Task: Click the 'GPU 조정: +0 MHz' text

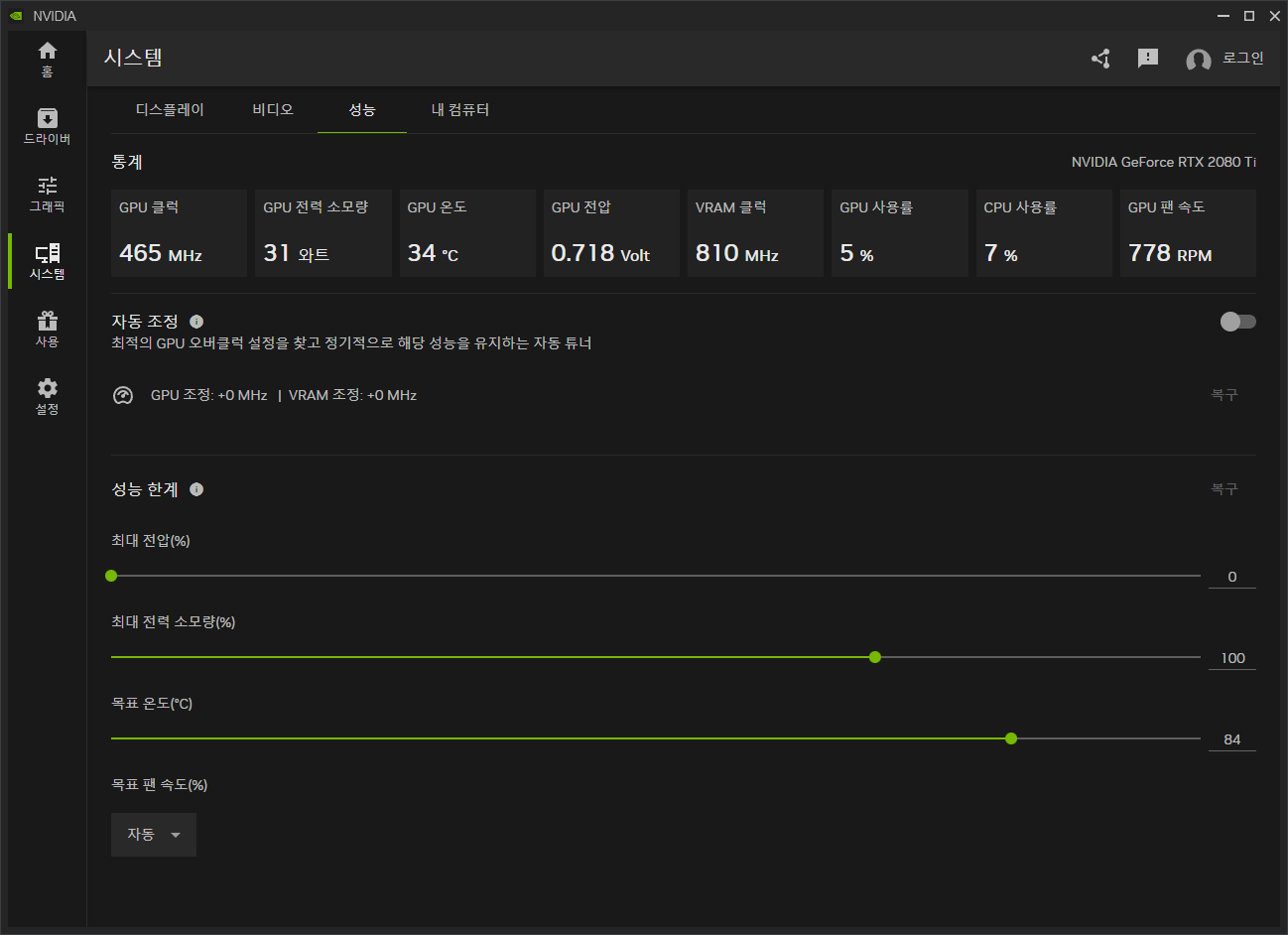Action: pos(209,395)
